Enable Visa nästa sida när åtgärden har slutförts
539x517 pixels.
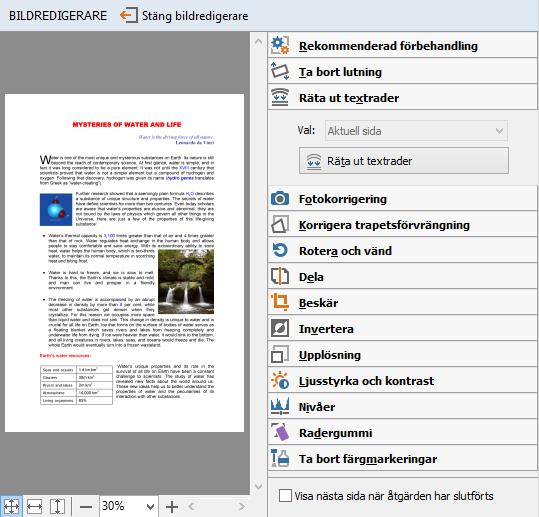(x=285, y=496)
